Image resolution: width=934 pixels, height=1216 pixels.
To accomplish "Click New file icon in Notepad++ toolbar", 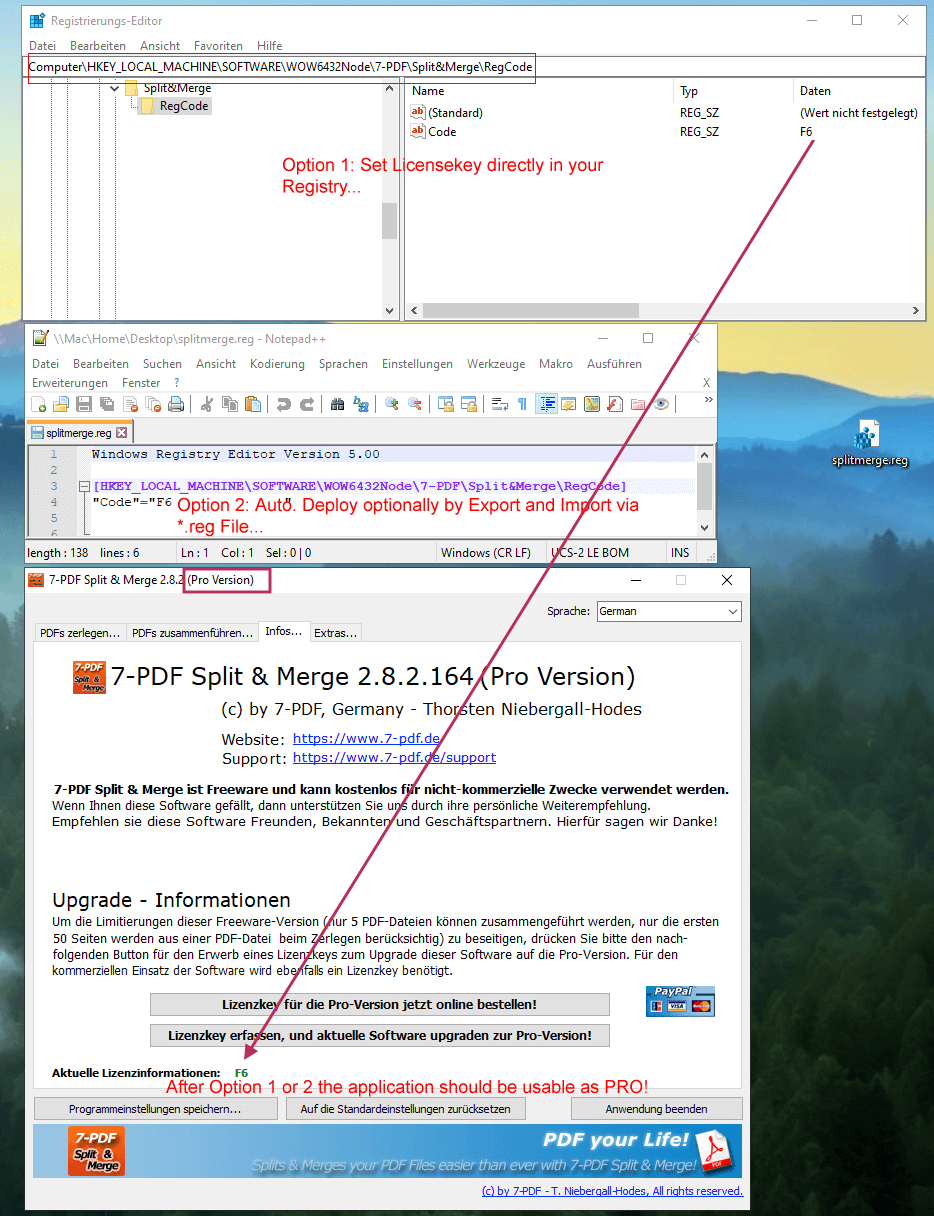I will click(x=37, y=404).
